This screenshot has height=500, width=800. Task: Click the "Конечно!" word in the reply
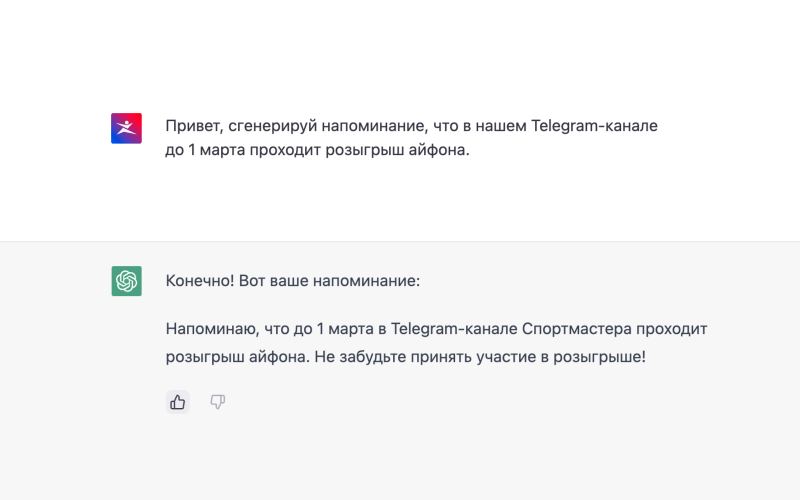tap(200, 281)
